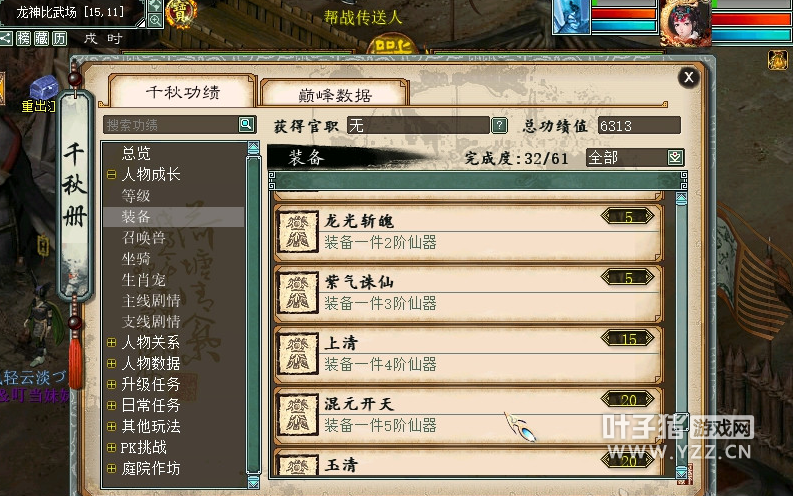This screenshot has width=793, height=496.
Task: Expand the 日常任务 tree category
Action: (x=112, y=405)
